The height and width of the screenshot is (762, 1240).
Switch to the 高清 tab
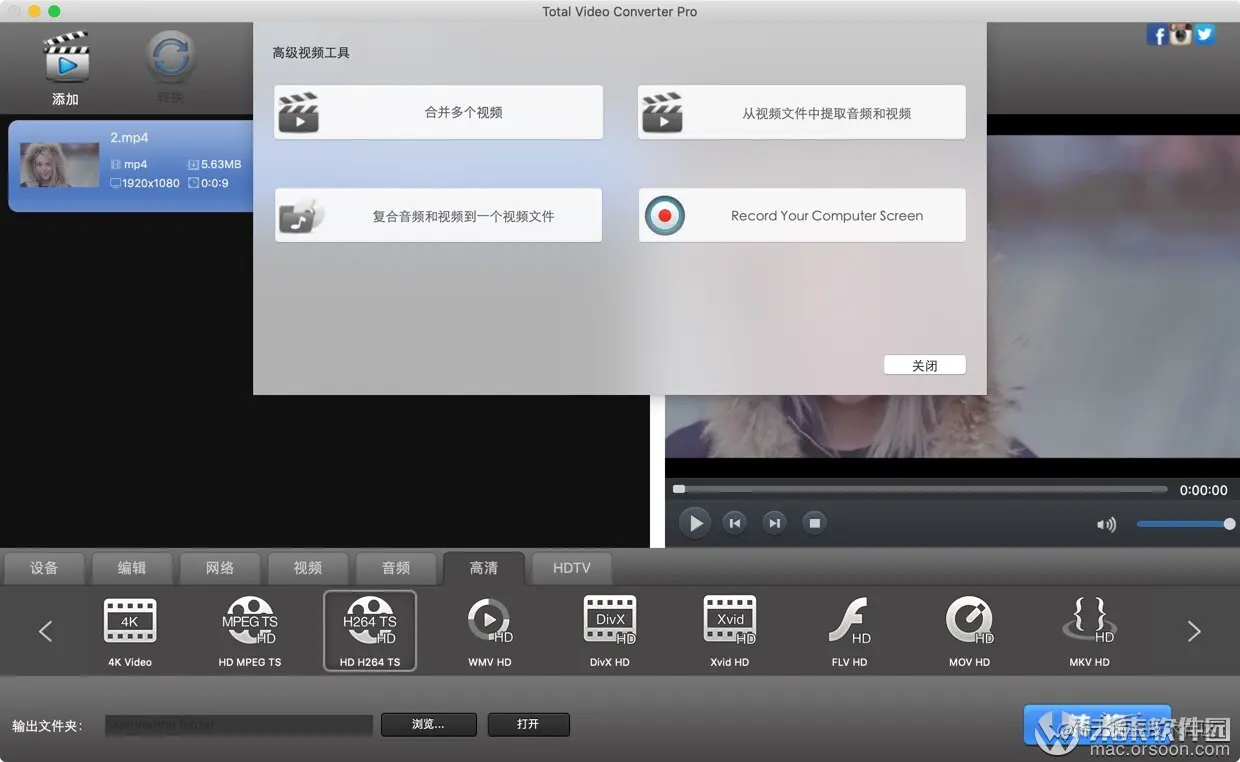484,568
